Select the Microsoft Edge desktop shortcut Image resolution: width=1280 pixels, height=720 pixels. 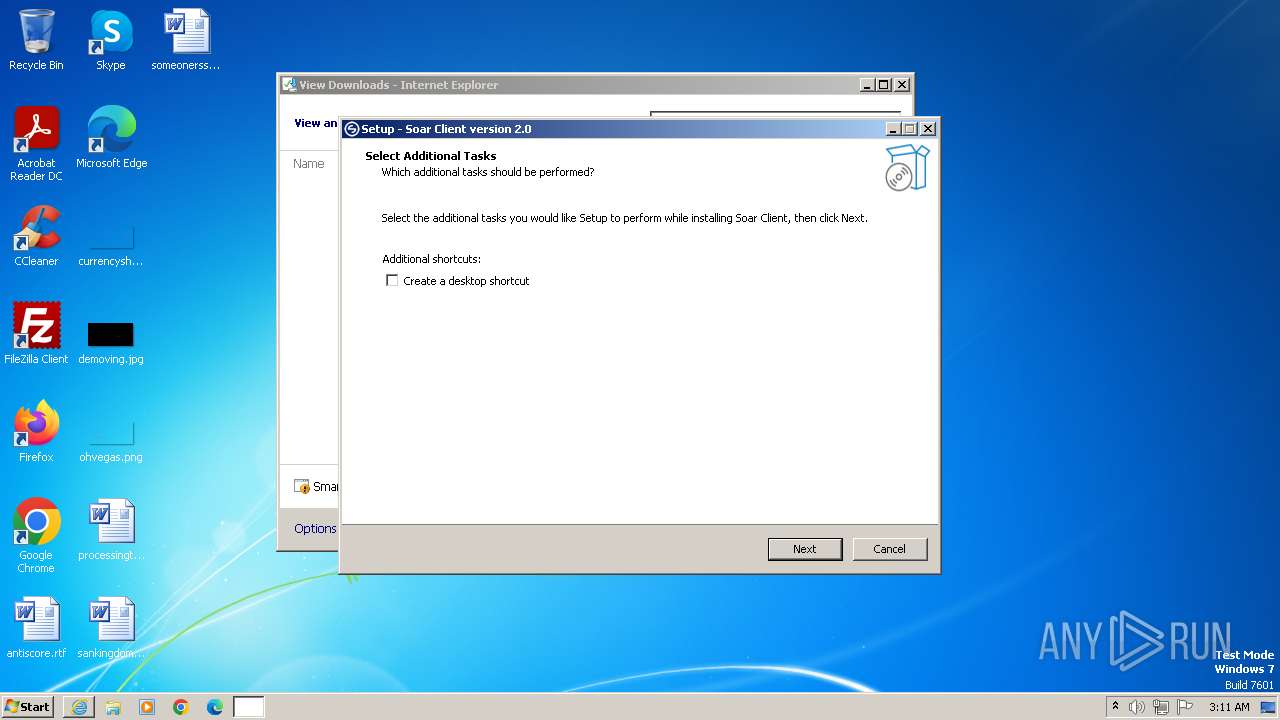111,138
